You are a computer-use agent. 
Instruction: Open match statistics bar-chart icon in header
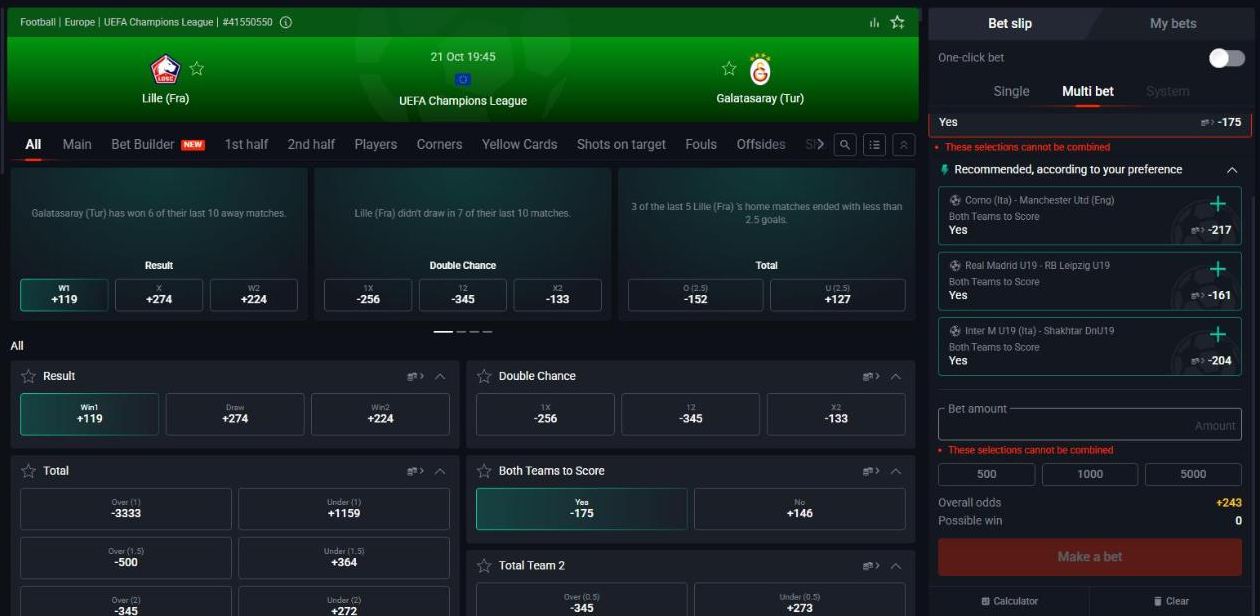click(875, 22)
